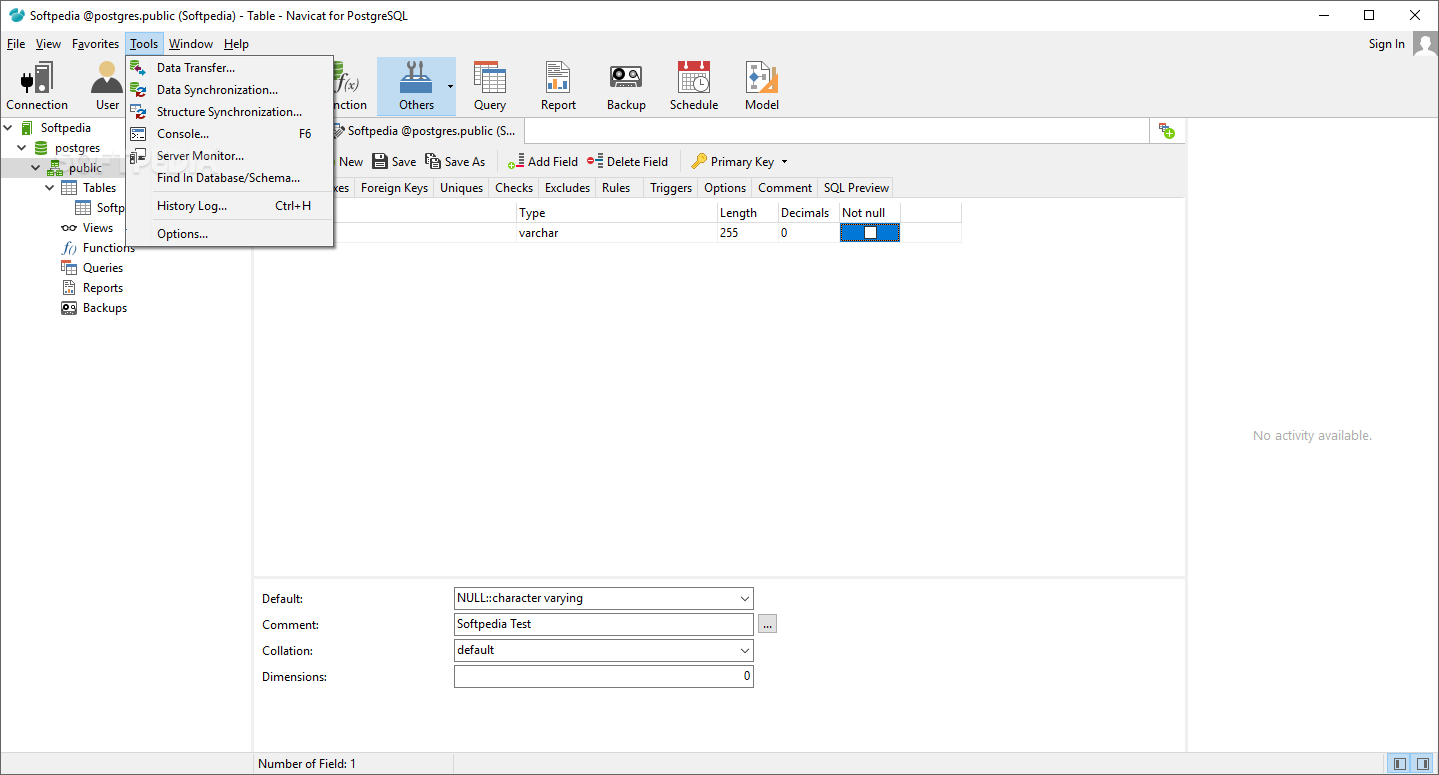Image resolution: width=1439 pixels, height=775 pixels.
Task: Switch to the Excludes tab
Action: point(567,188)
